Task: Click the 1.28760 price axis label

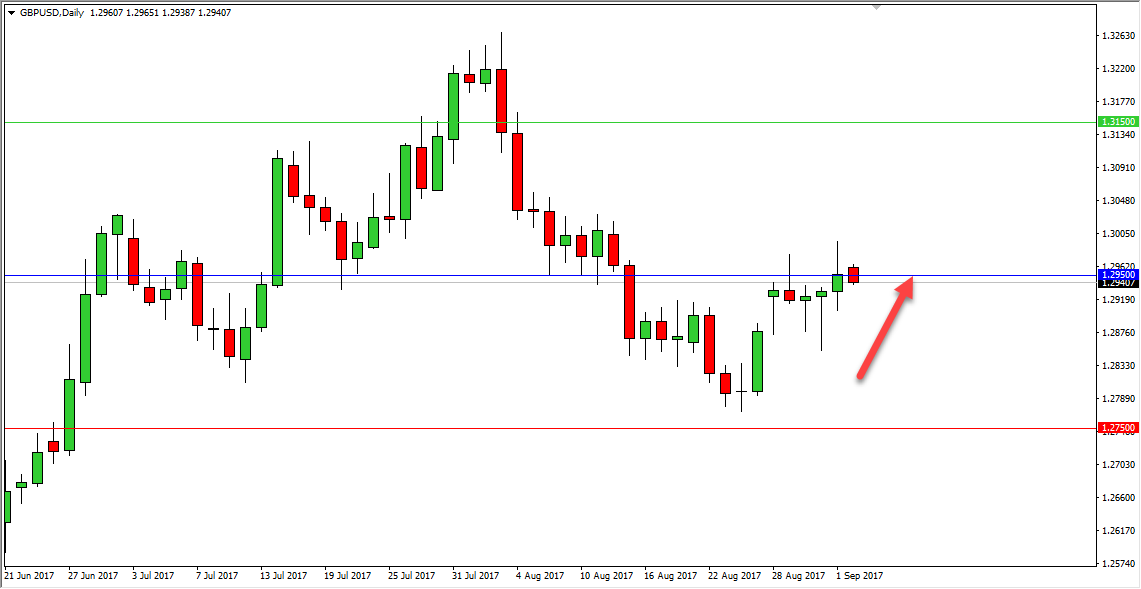Action: coord(1118,333)
